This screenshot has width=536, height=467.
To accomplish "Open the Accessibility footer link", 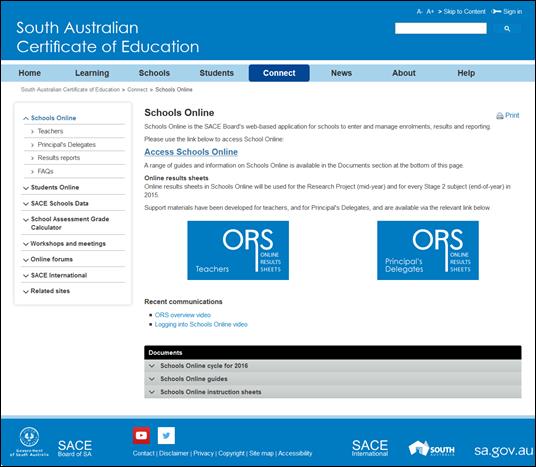I will point(295,453).
